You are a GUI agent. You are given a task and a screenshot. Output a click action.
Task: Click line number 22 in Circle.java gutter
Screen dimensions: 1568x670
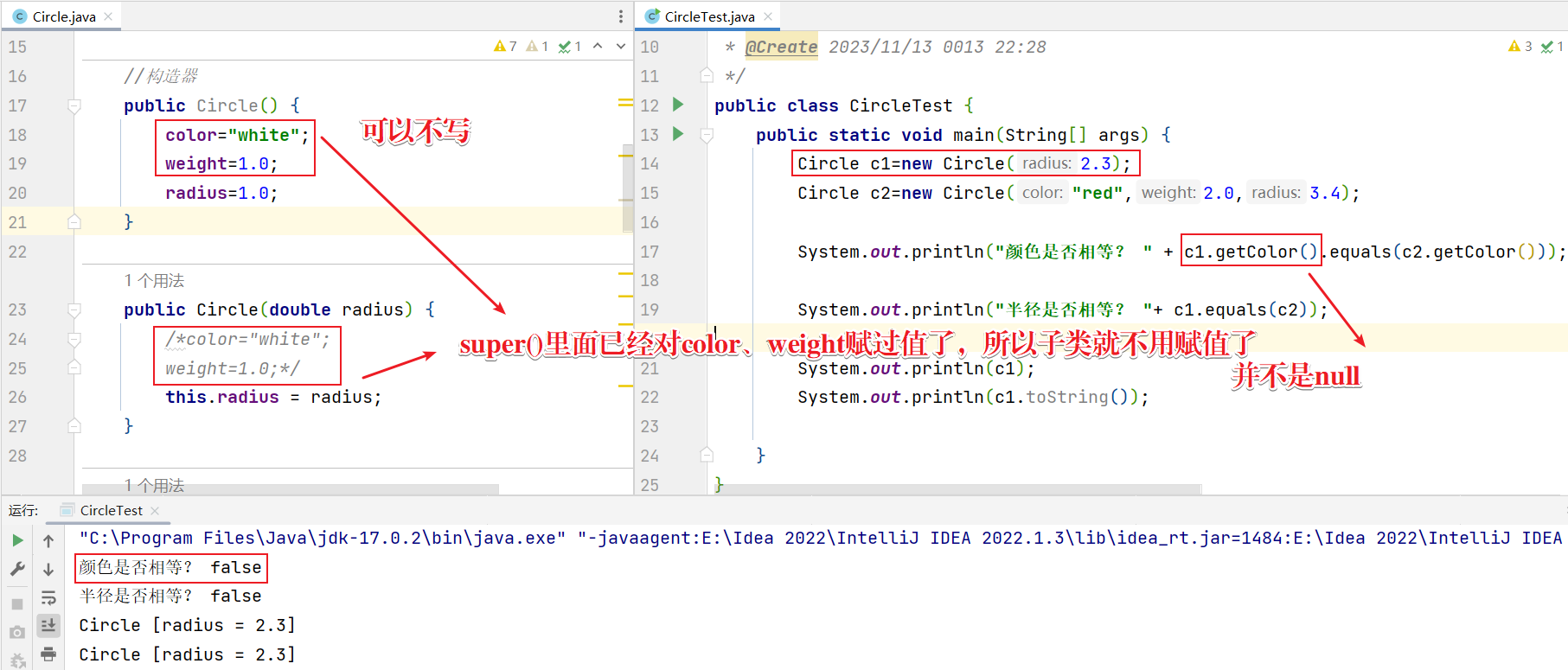click(17, 252)
